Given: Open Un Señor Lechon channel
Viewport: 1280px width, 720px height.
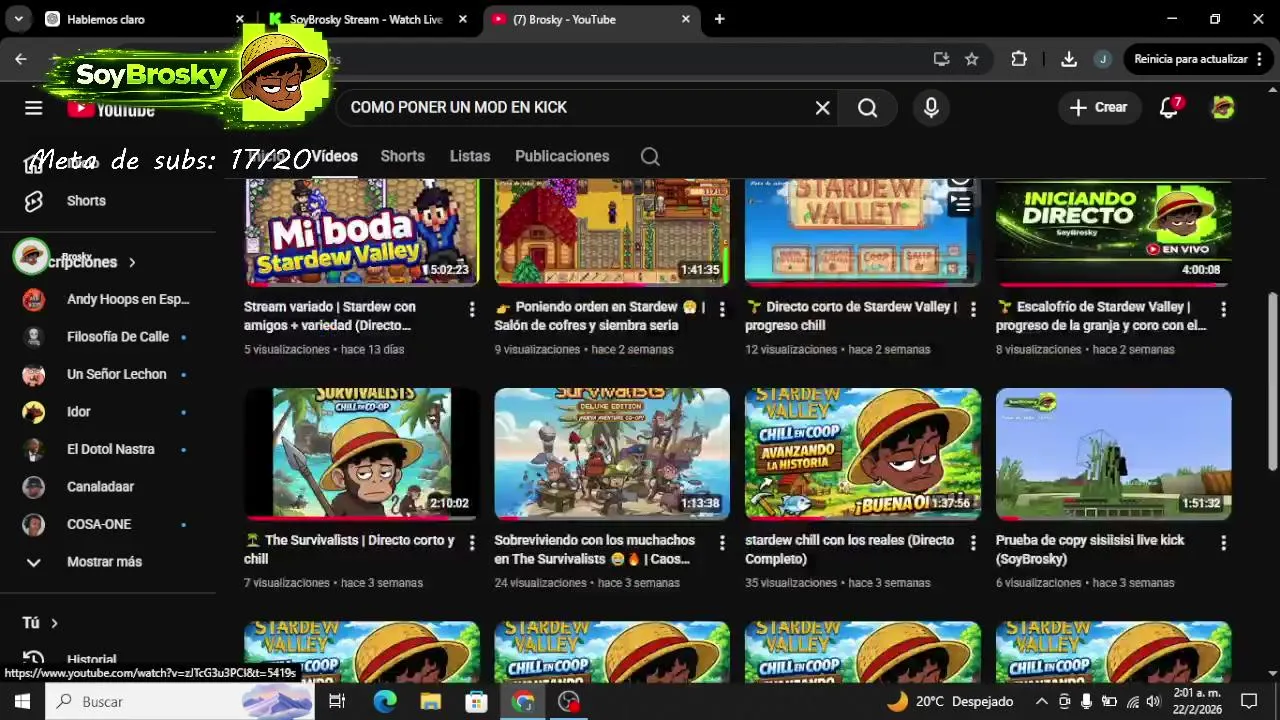Looking at the screenshot, I should [108, 374].
